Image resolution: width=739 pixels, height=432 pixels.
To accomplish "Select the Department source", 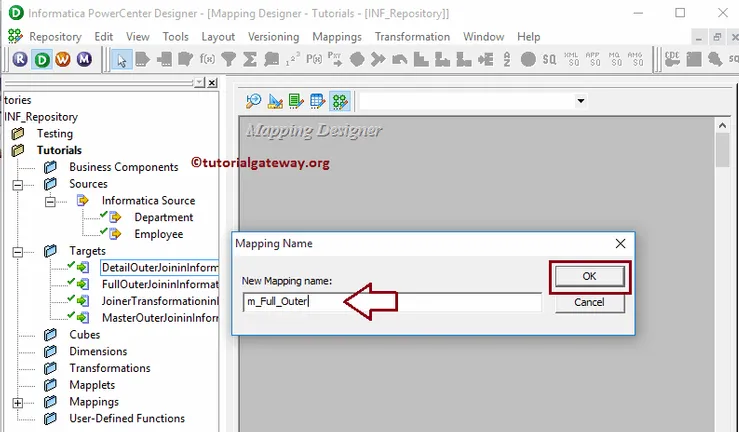I will [164, 218].
